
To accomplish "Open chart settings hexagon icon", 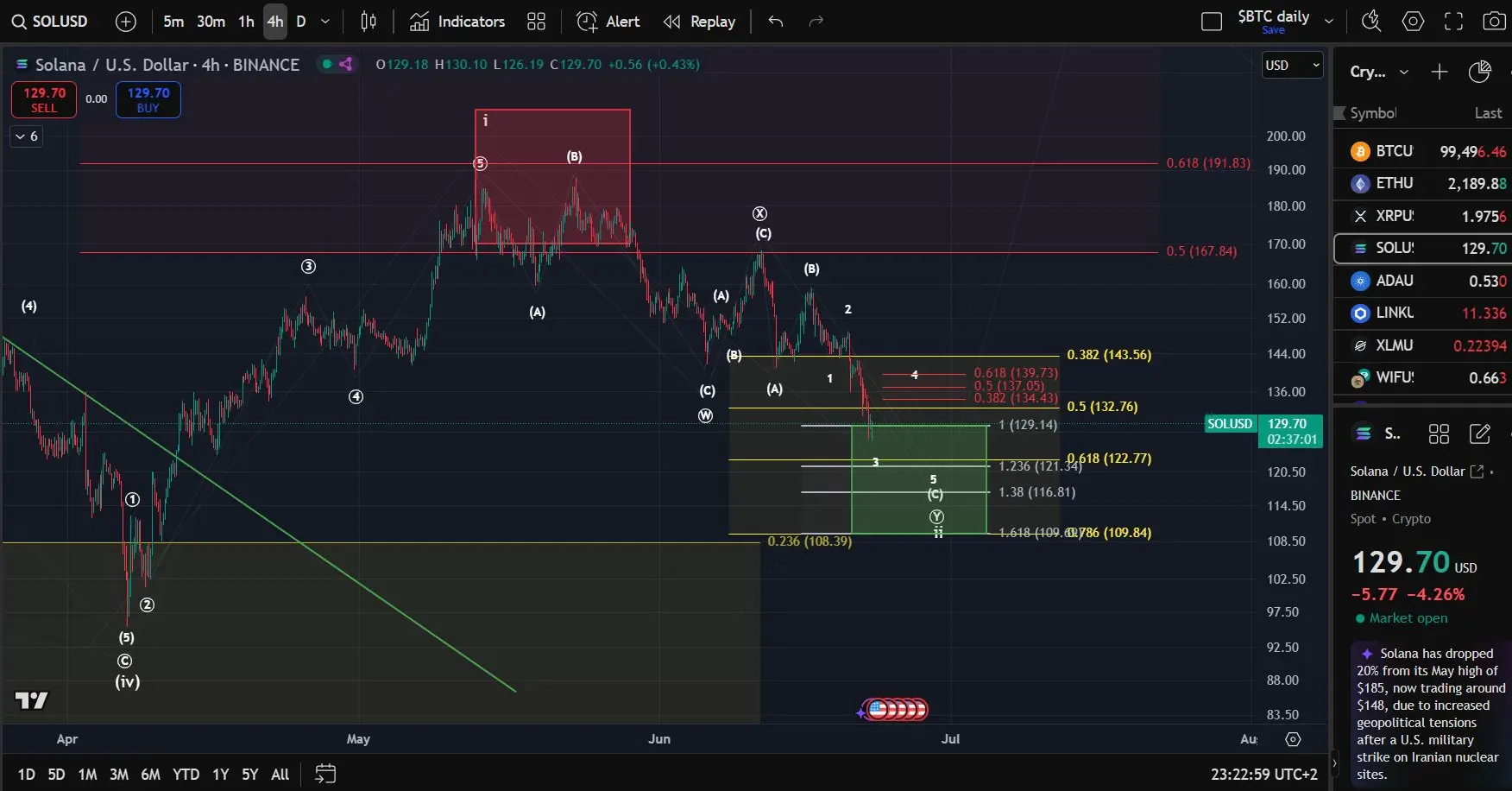I will tap(1413, 22).
